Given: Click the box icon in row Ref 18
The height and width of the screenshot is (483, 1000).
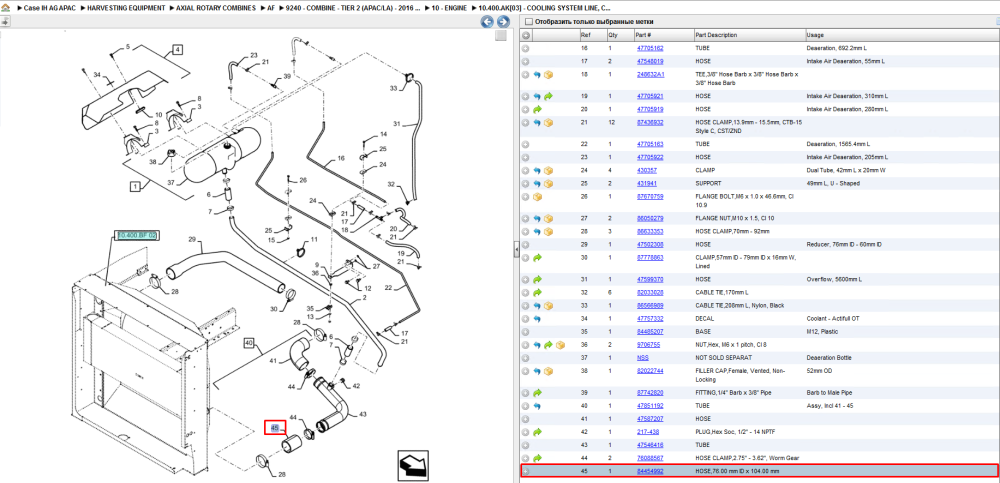Looking at the screenshot, I should 548,75.
